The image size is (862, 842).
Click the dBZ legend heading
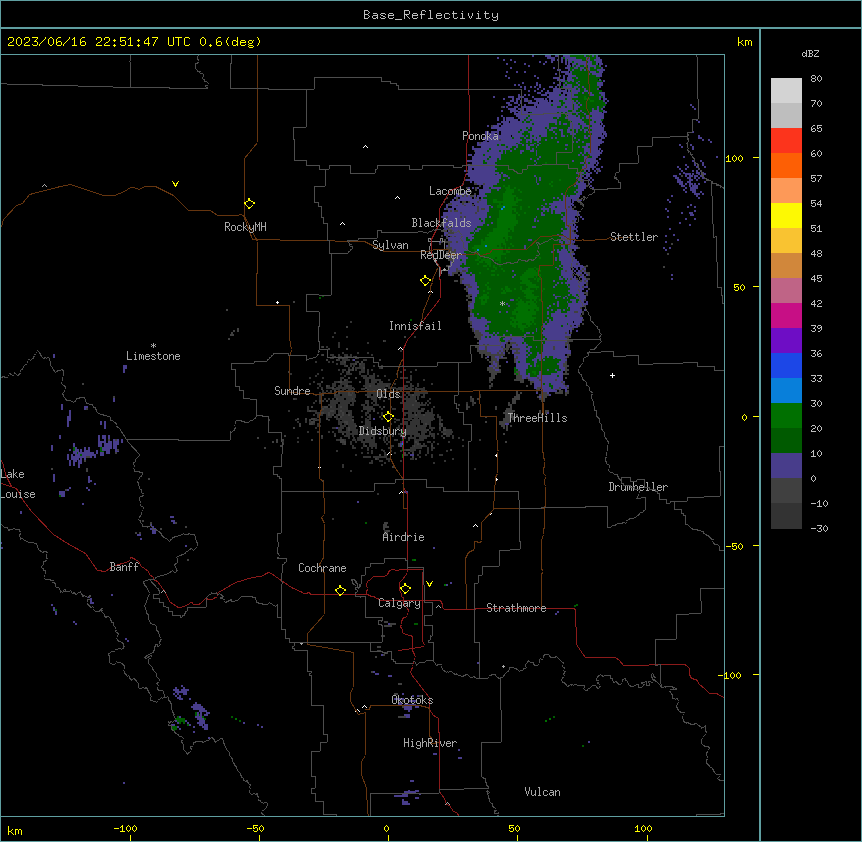pos(810,53)
